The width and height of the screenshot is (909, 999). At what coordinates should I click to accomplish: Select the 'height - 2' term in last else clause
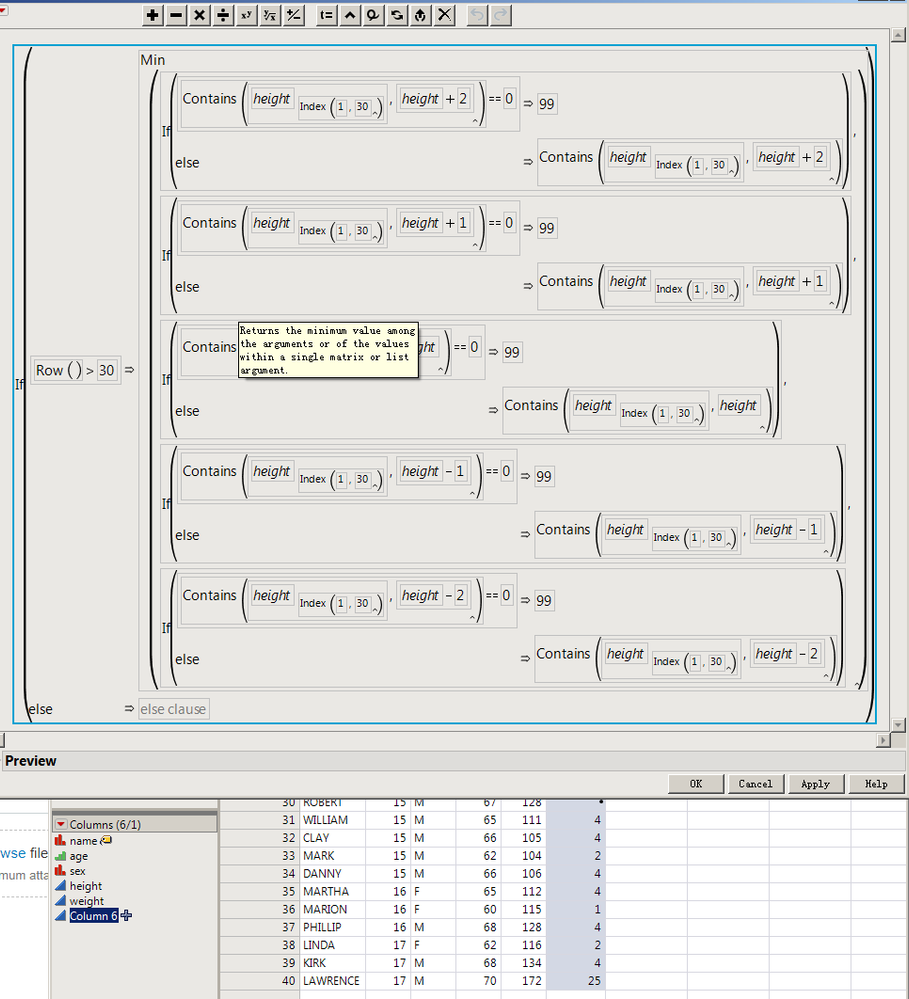tap(789, 654)
